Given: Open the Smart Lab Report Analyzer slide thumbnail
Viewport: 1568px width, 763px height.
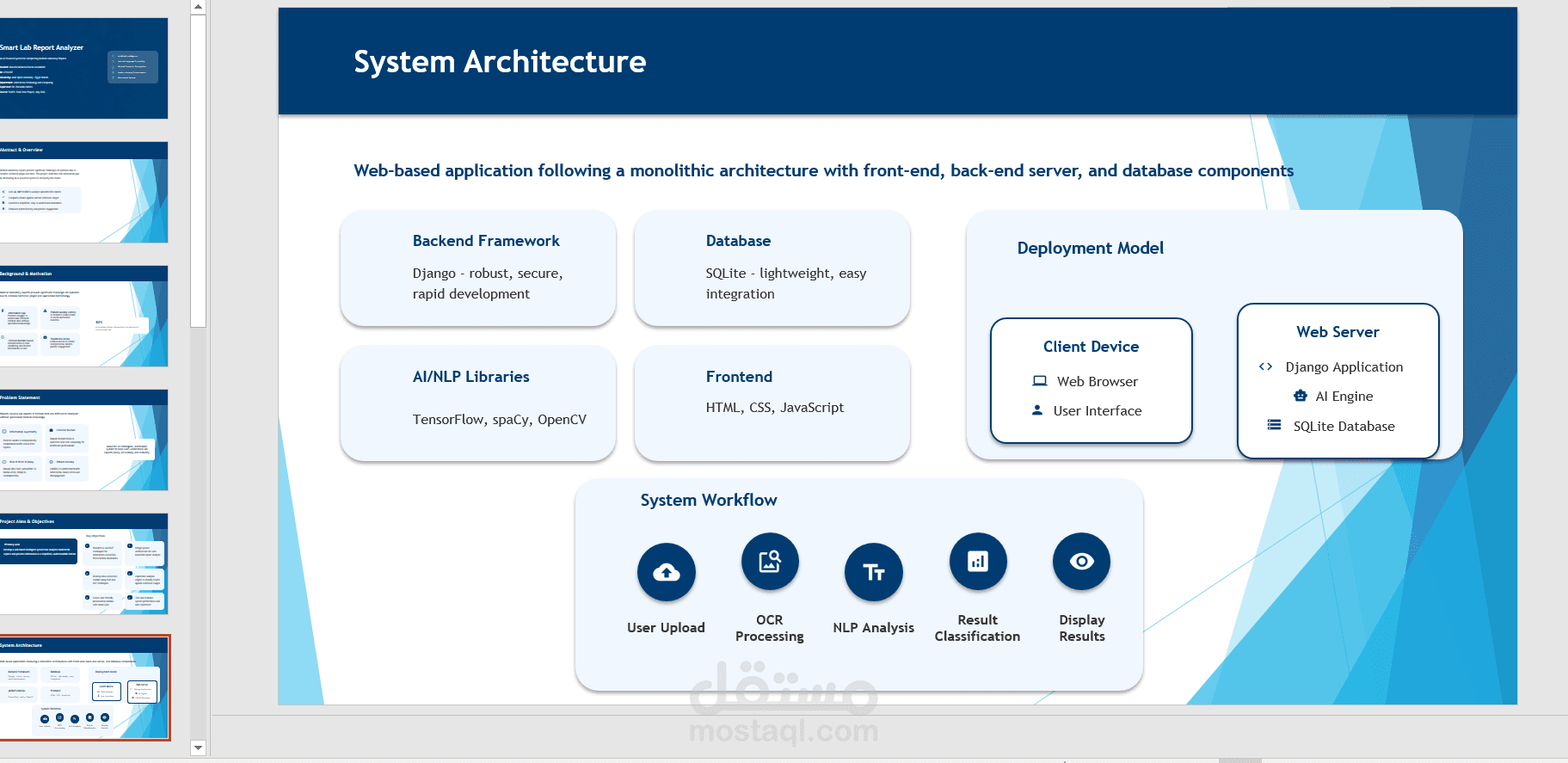Looking at the screenshot, I should point(83,68).
